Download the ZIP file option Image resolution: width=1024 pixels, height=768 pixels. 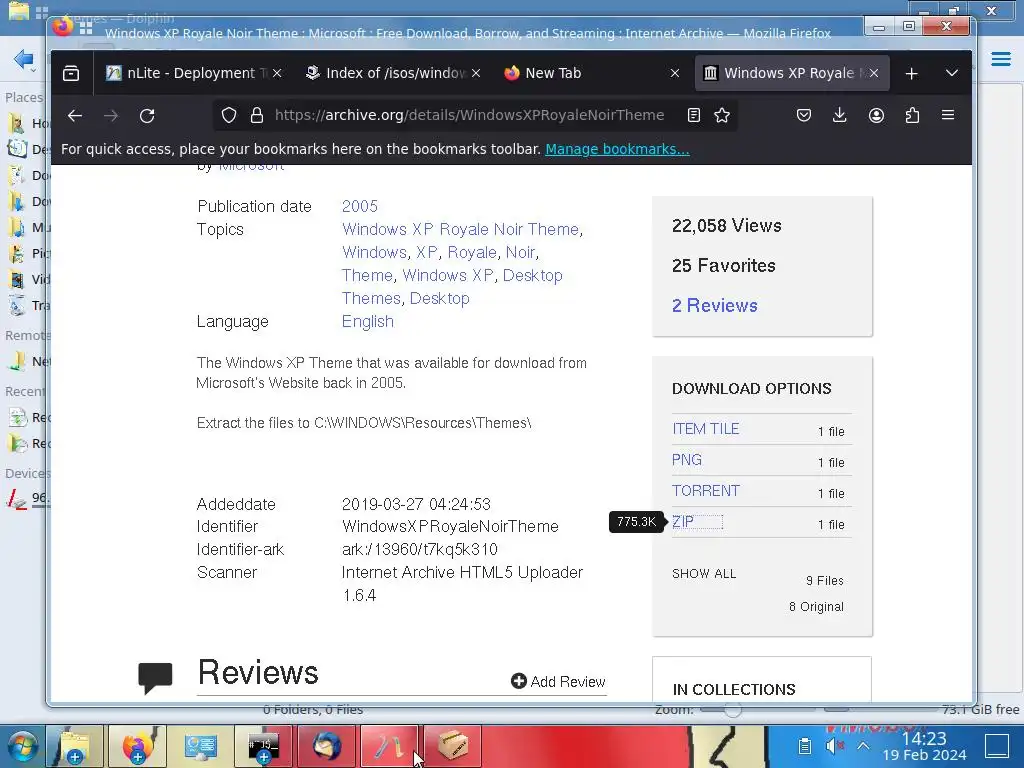pyautogui.click(x=683, y=522)
